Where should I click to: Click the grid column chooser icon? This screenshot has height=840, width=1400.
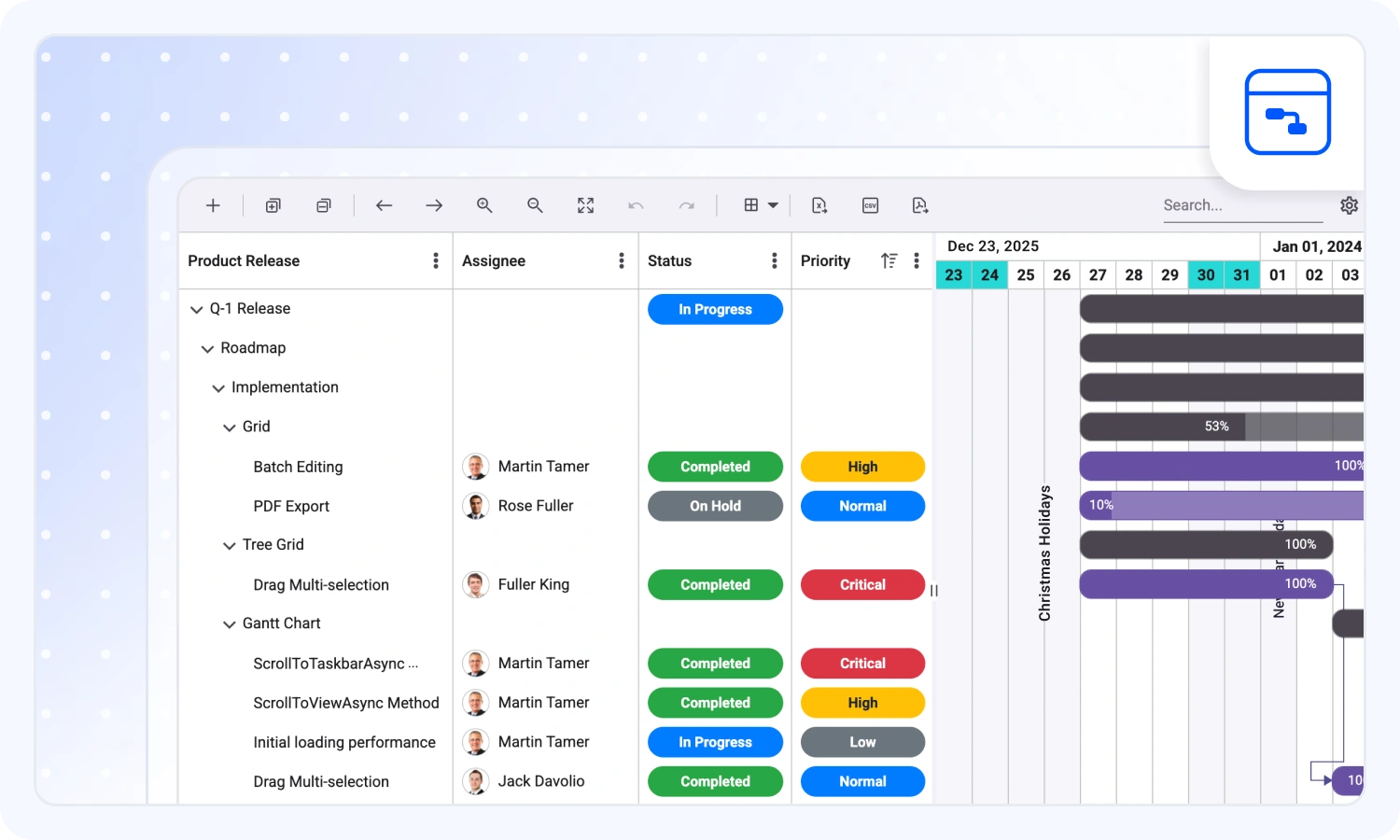coord(751,205)
